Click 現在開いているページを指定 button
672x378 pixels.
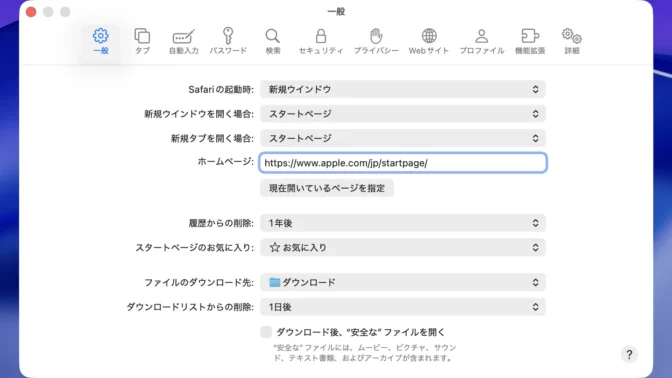point(327,188)
